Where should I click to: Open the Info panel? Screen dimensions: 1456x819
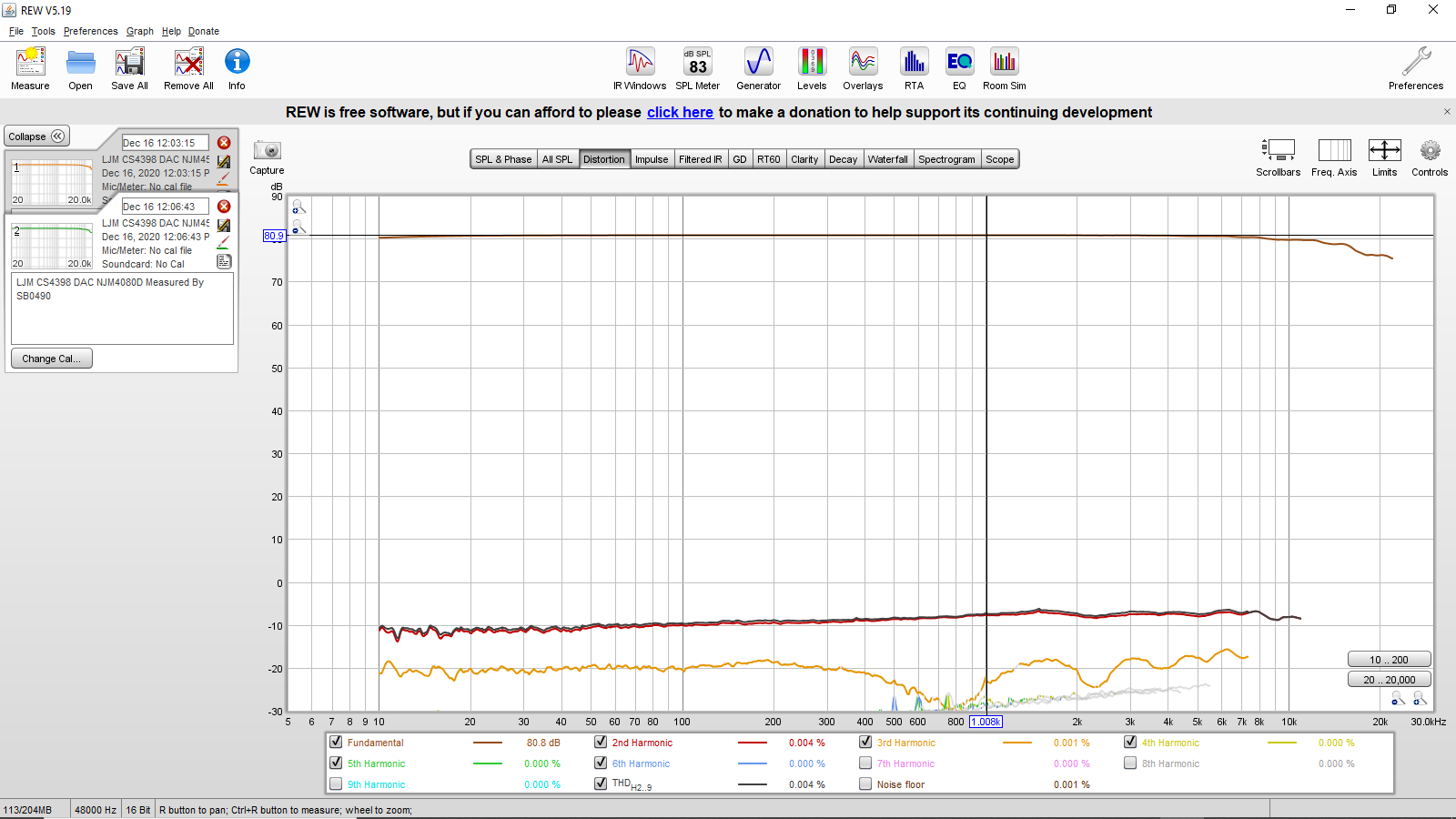click(237, 69)
